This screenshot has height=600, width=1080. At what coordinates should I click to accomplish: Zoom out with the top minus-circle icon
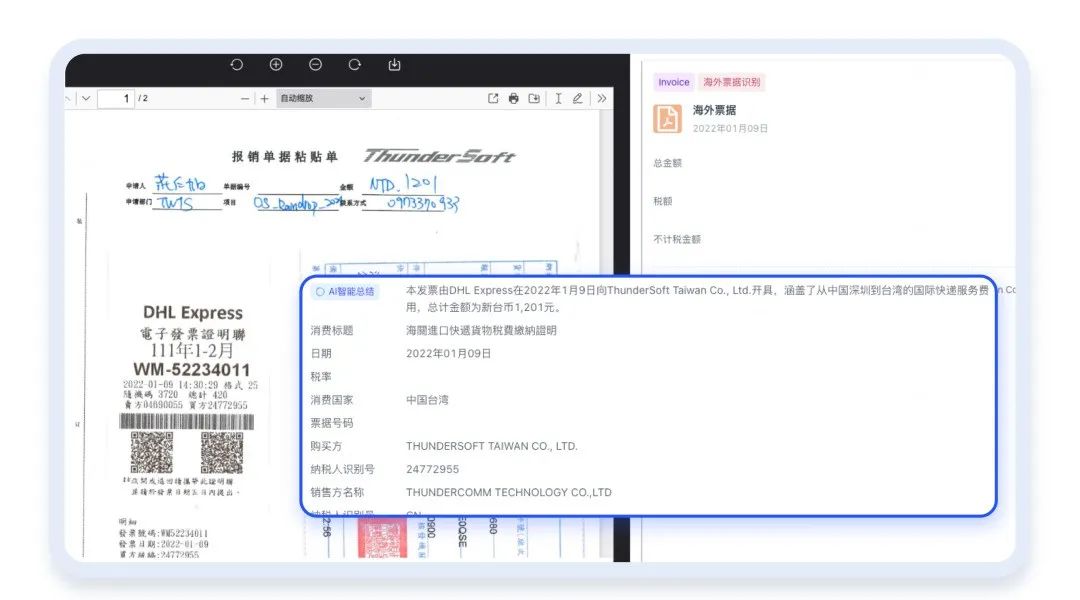click(315, 65)
